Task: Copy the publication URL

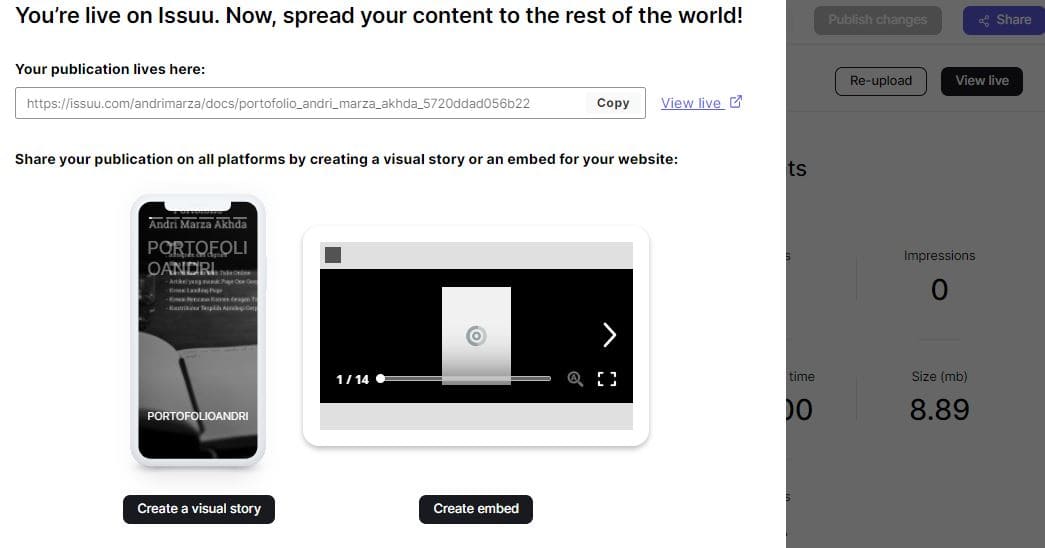Action: [x=613, y=103]
